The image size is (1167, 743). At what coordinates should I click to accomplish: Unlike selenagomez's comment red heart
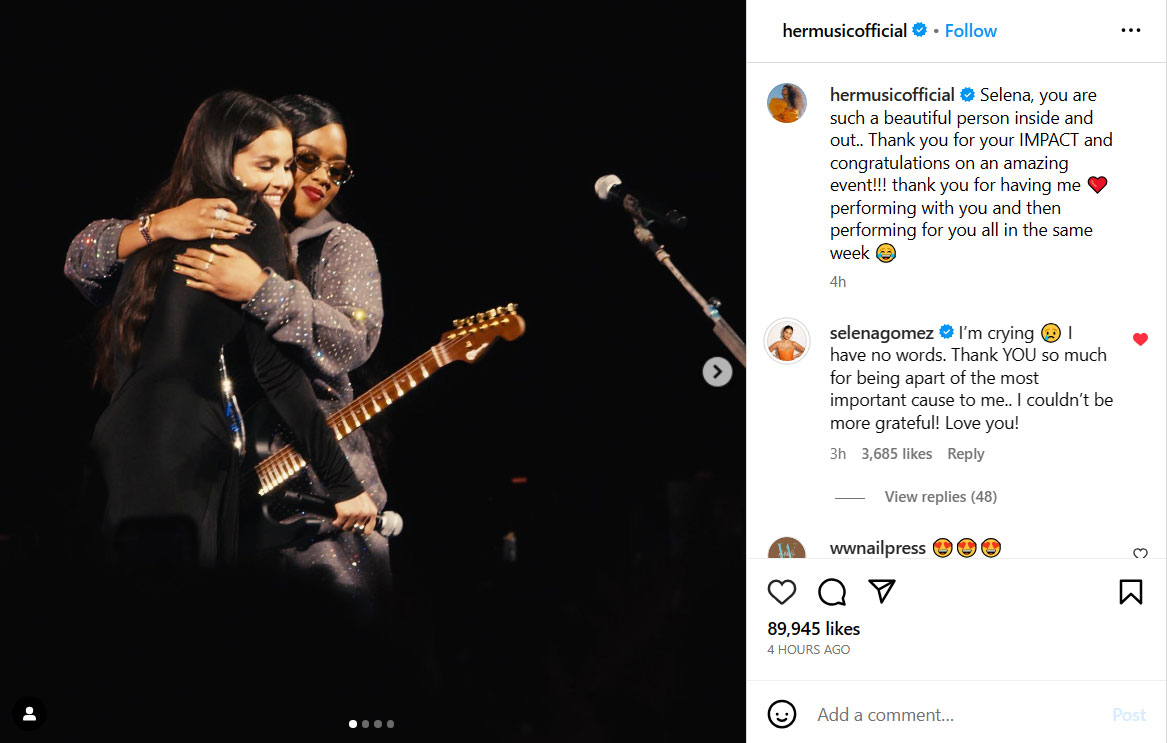point(1140,339)
